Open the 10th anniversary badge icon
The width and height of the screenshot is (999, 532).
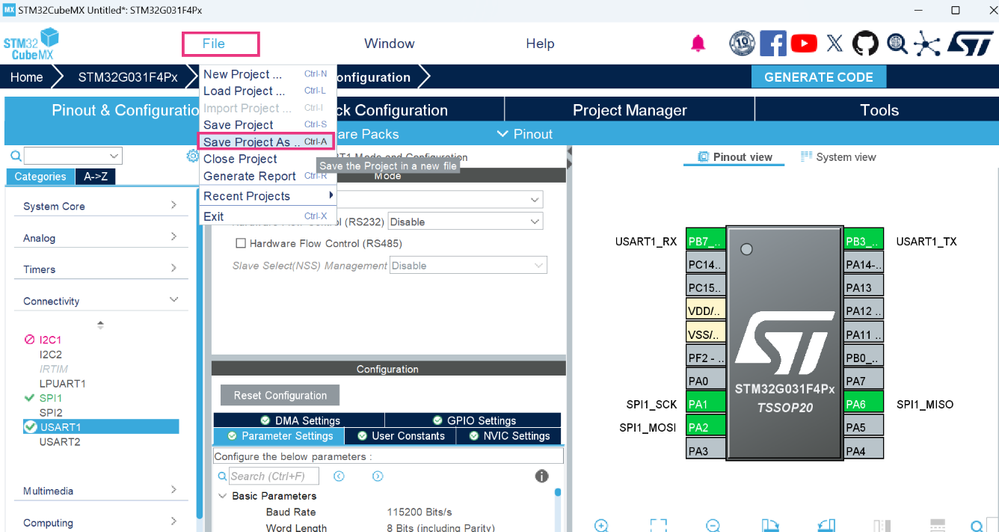(x=742, y=43)
